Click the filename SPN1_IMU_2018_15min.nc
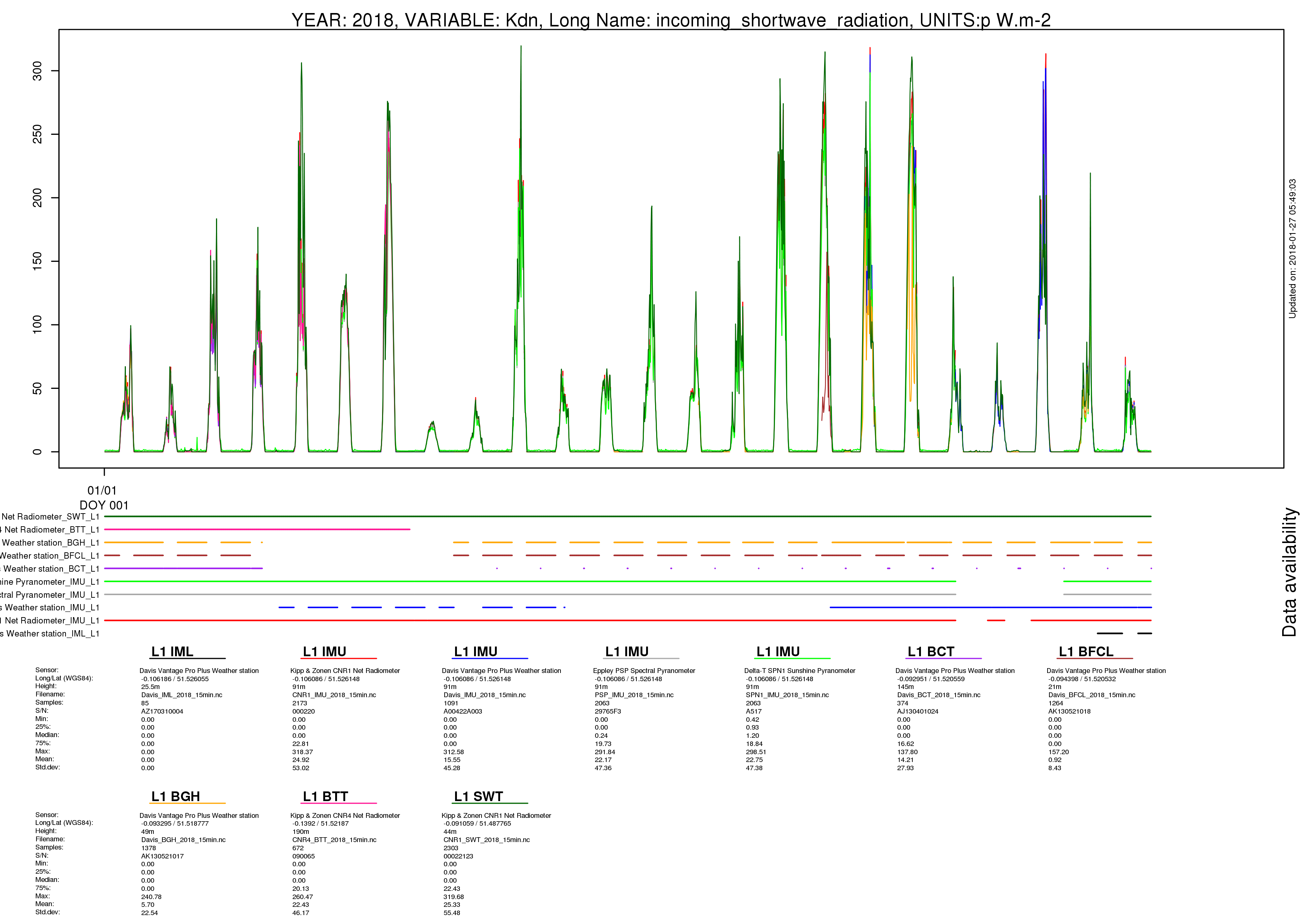This screenshot has width=1306, height=924. 787,695
